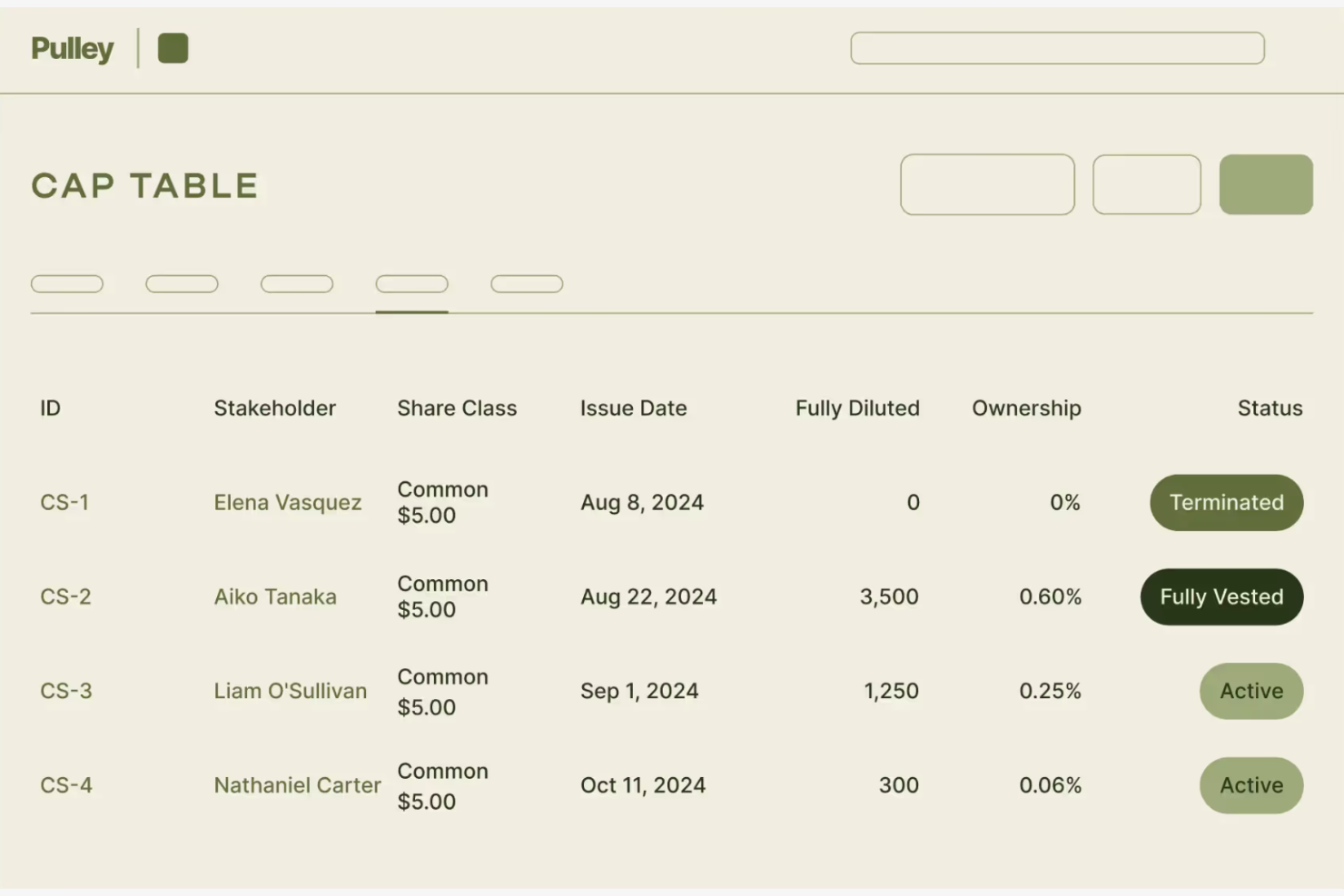Open the Elena Vasquez stakeholder link
The image size is (1344, 896).
point(287,502)
